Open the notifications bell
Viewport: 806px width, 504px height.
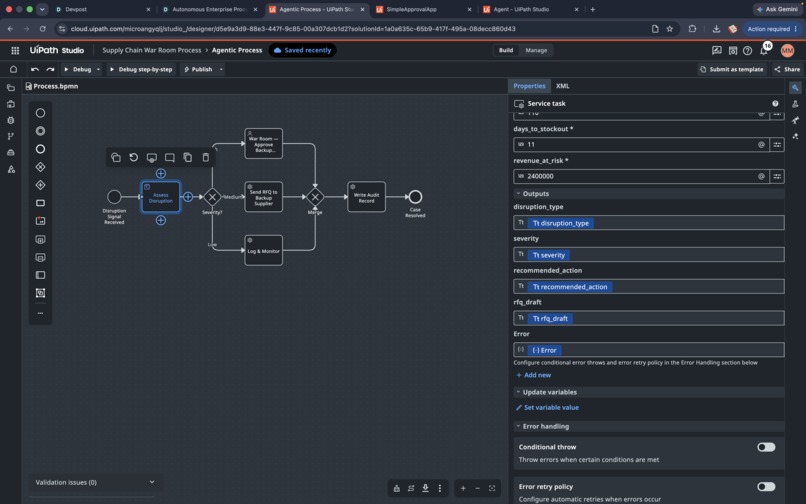(x=764, y=50)
